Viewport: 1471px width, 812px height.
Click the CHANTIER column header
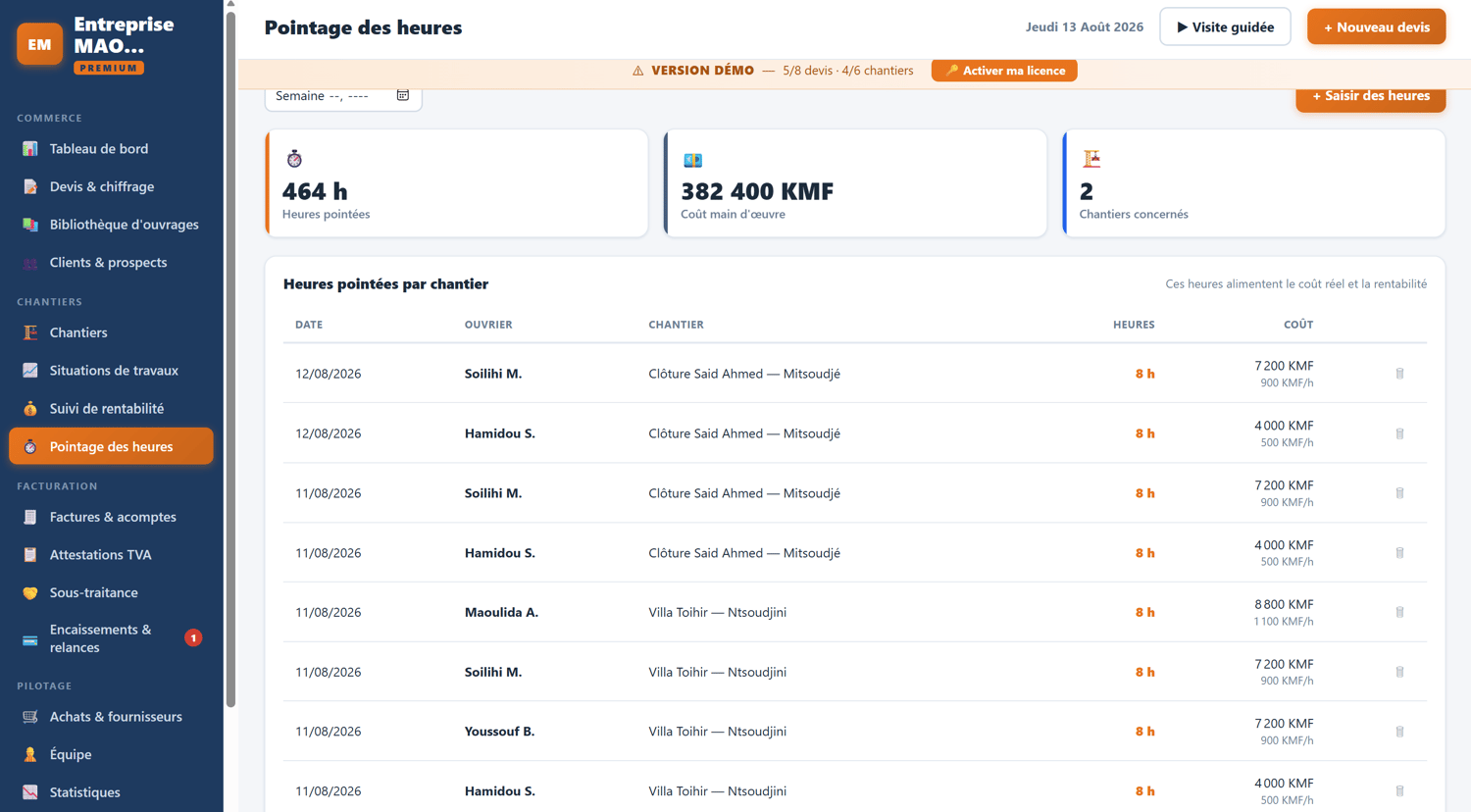[676, 325]
